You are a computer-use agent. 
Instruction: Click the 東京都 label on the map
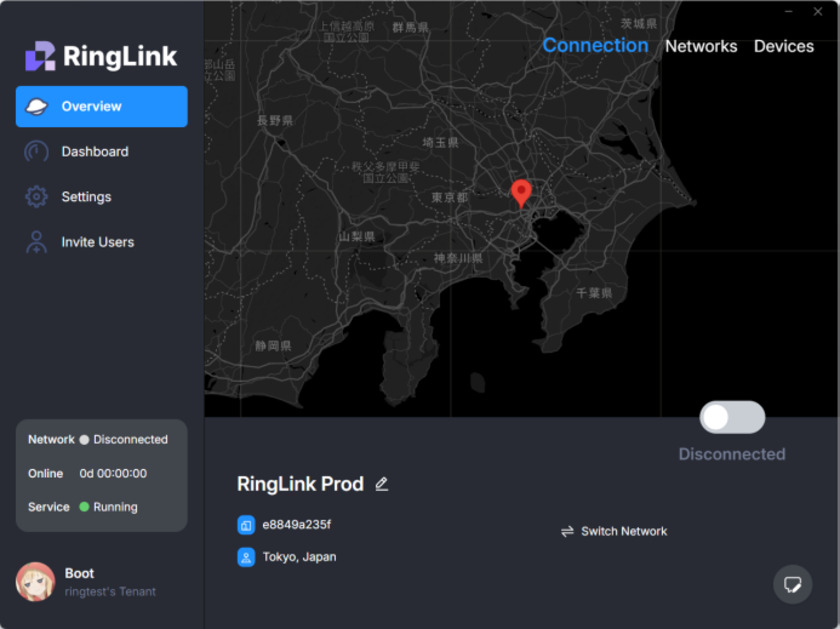450,198
